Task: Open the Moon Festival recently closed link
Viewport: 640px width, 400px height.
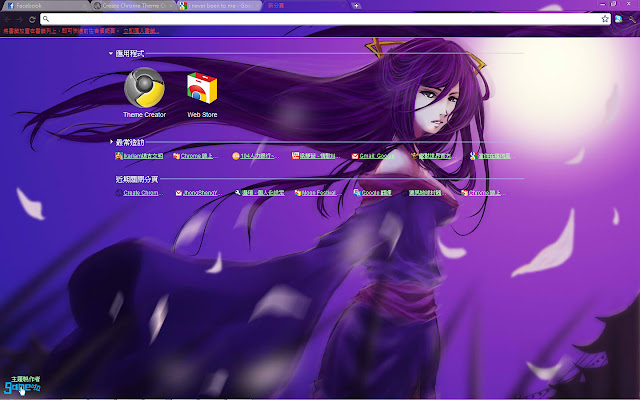Action: point(316,192)
